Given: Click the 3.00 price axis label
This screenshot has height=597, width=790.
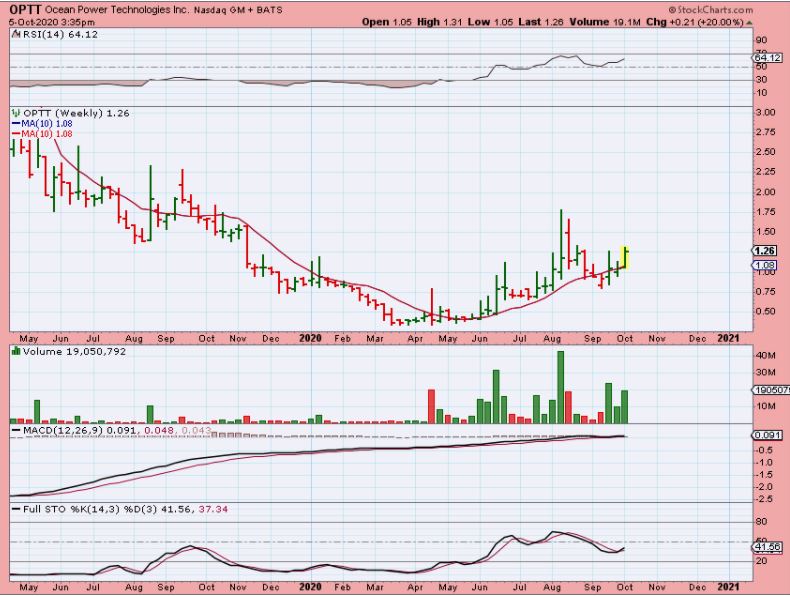Looking at the screenshot, I should point(765,112).
